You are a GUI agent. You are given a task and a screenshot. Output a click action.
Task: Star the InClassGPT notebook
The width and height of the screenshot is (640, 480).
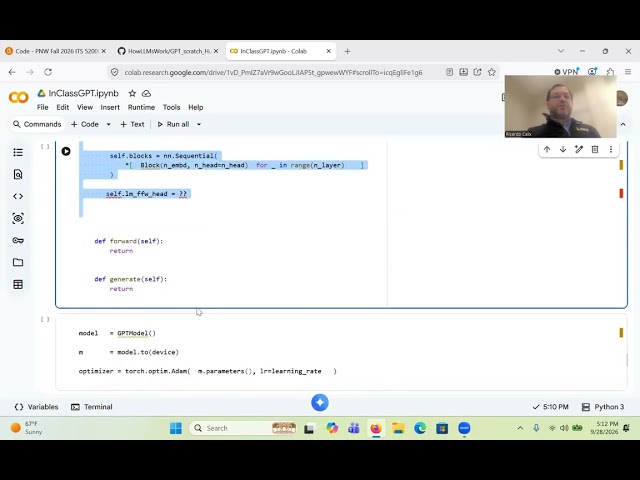pyautogui.click(x=132, y=93)
